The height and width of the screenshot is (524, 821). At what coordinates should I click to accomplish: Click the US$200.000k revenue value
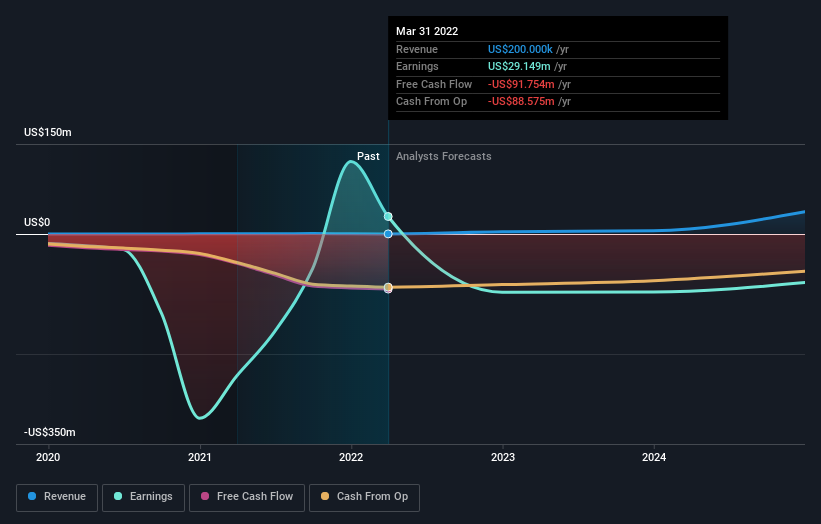520,49
